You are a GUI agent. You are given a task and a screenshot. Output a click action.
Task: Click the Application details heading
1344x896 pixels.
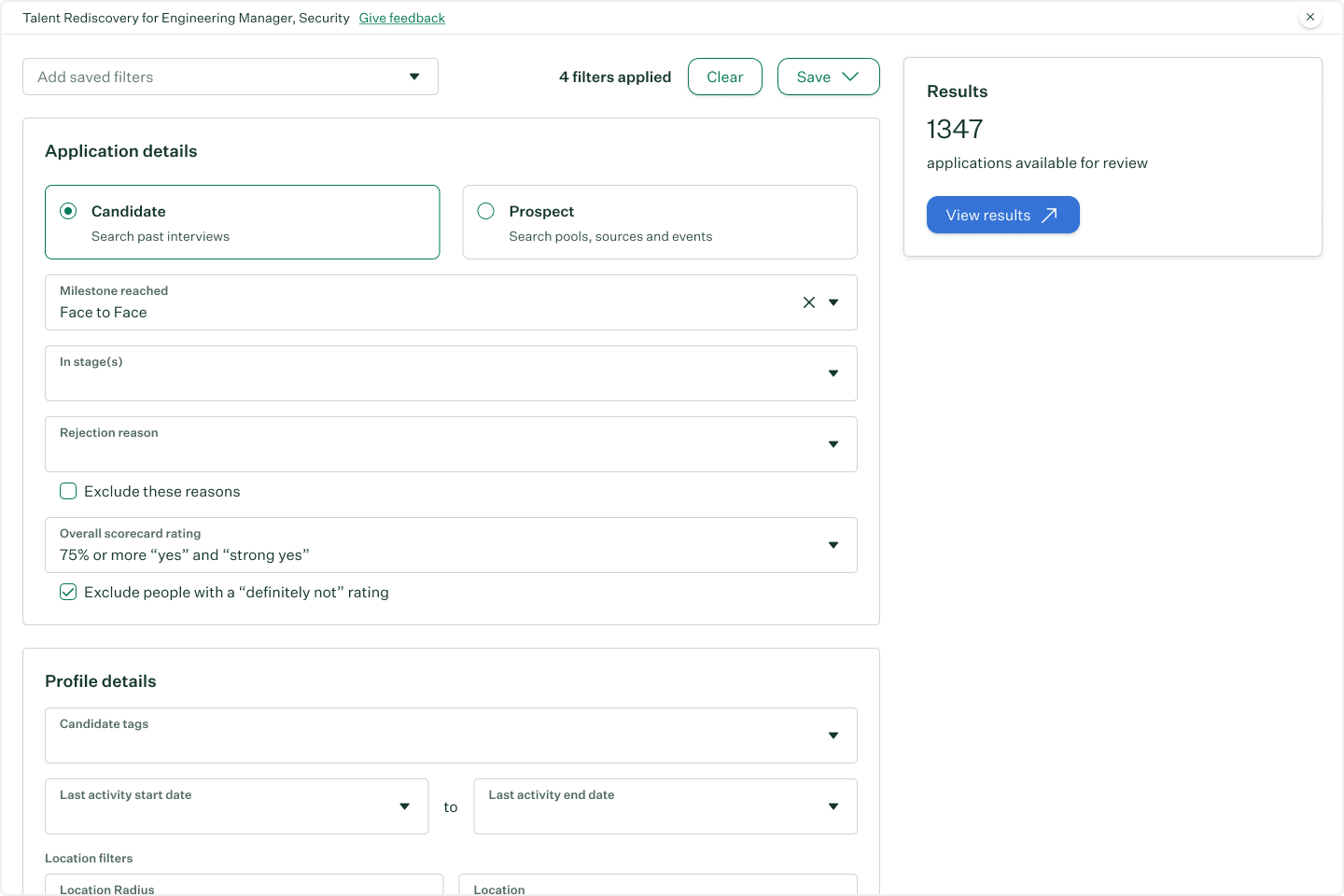click(121, 151)
